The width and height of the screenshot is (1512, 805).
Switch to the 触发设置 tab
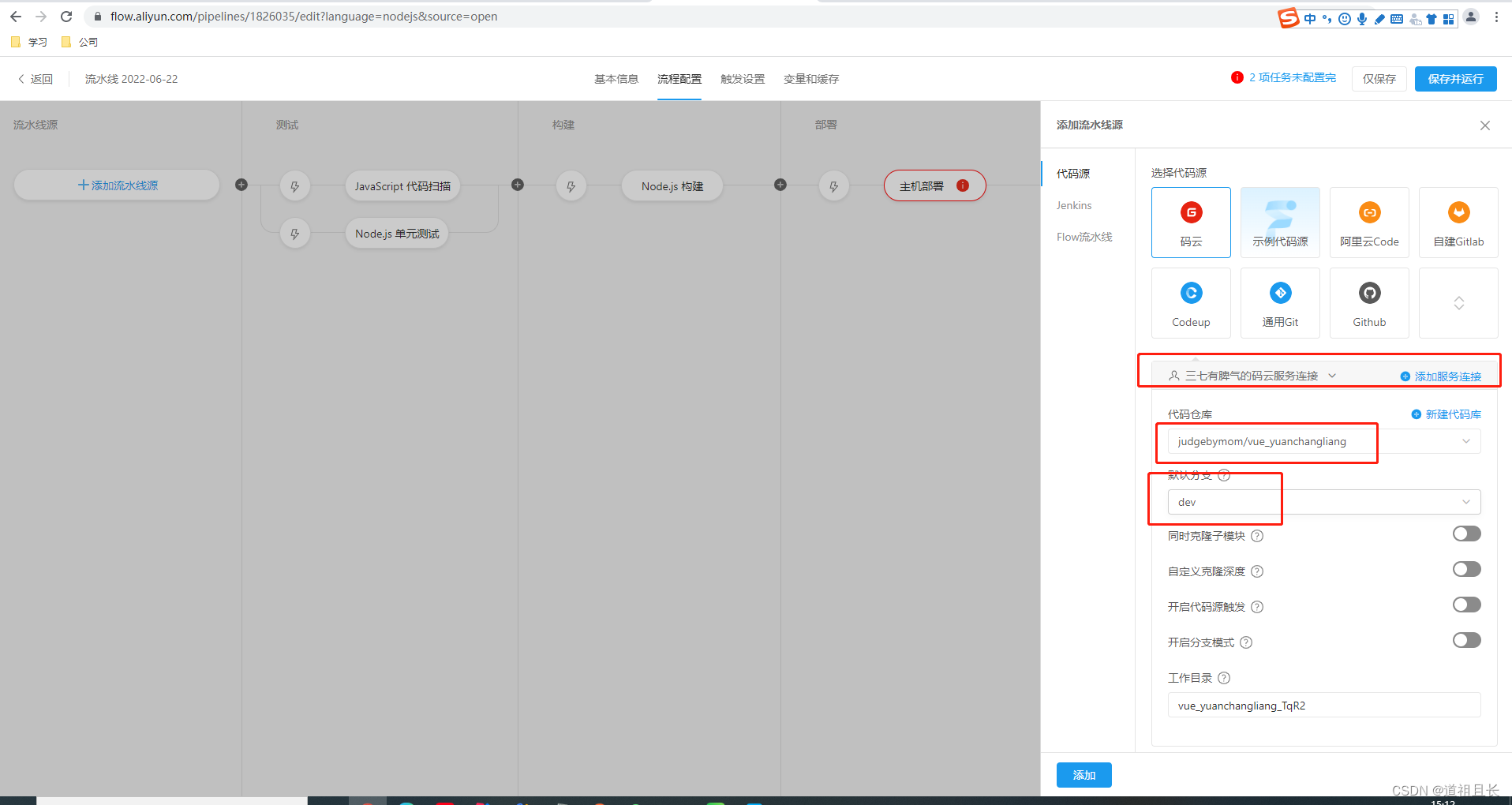point(743,79)
